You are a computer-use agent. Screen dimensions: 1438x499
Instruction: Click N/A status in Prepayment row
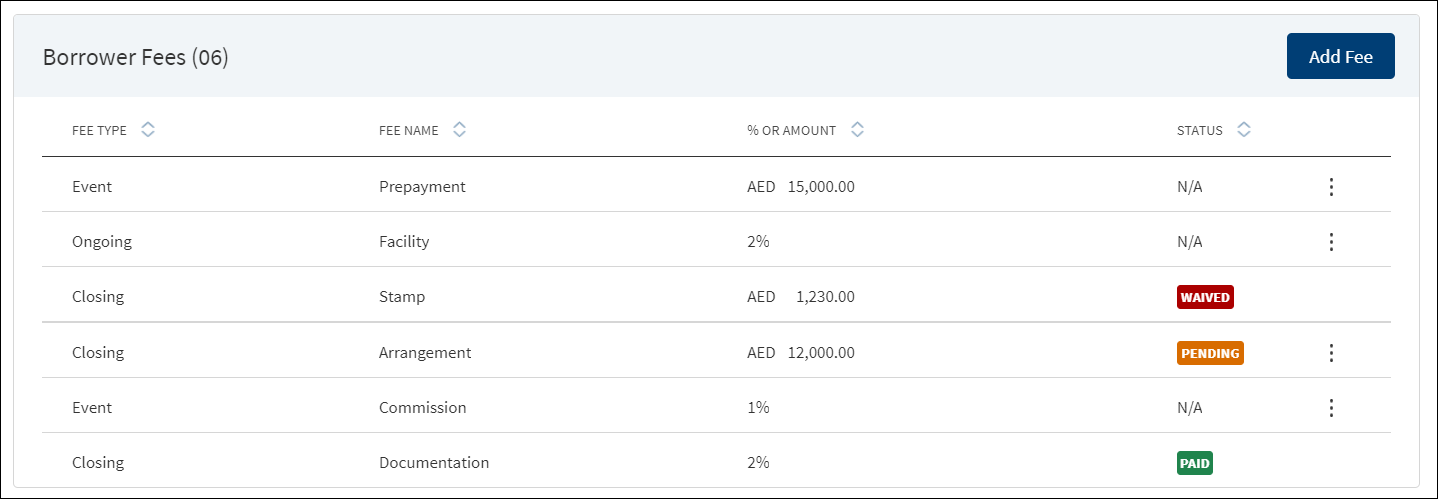click(x=1190, y=187)
